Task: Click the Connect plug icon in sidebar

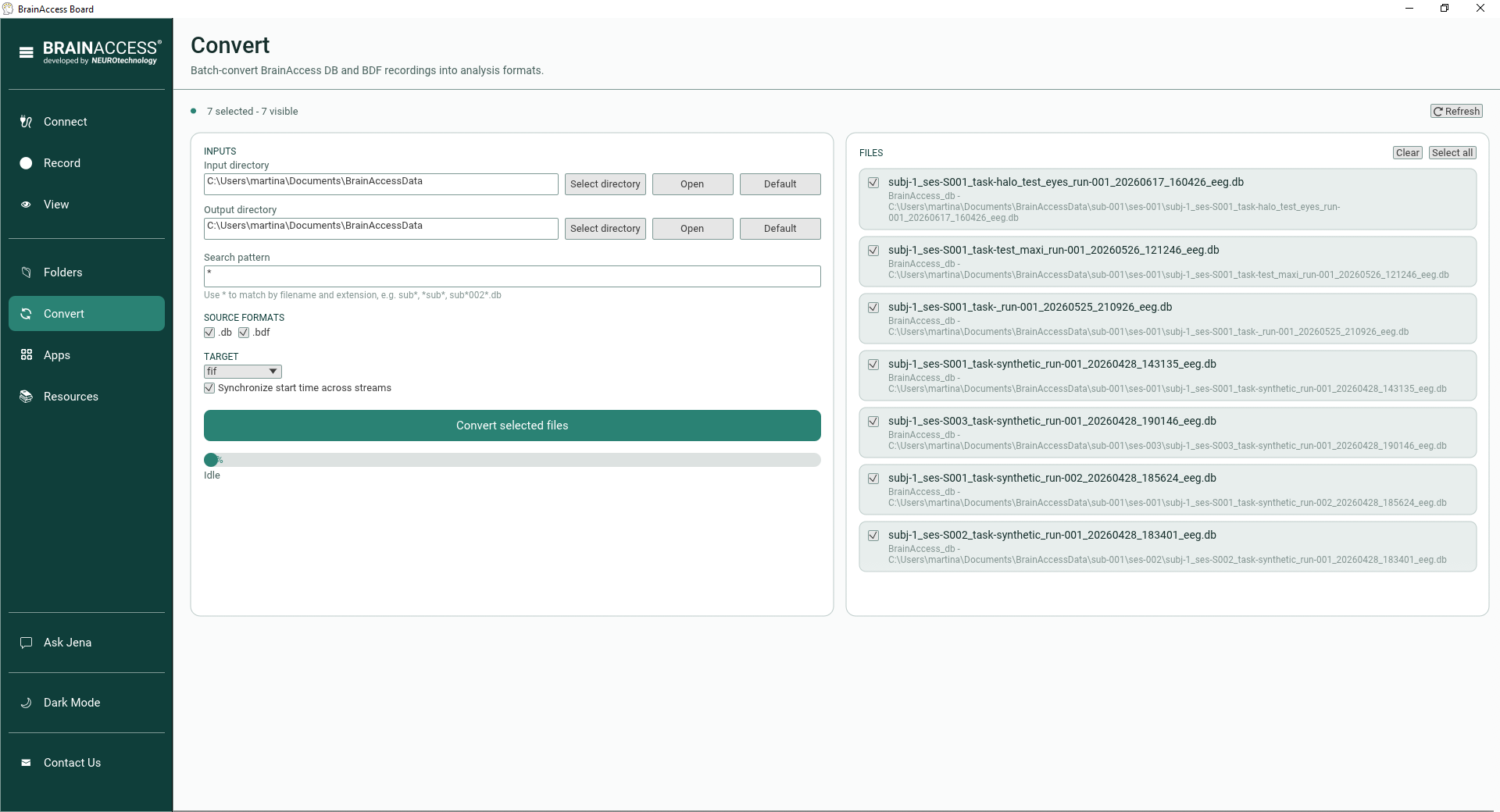Action: point(26,122)
